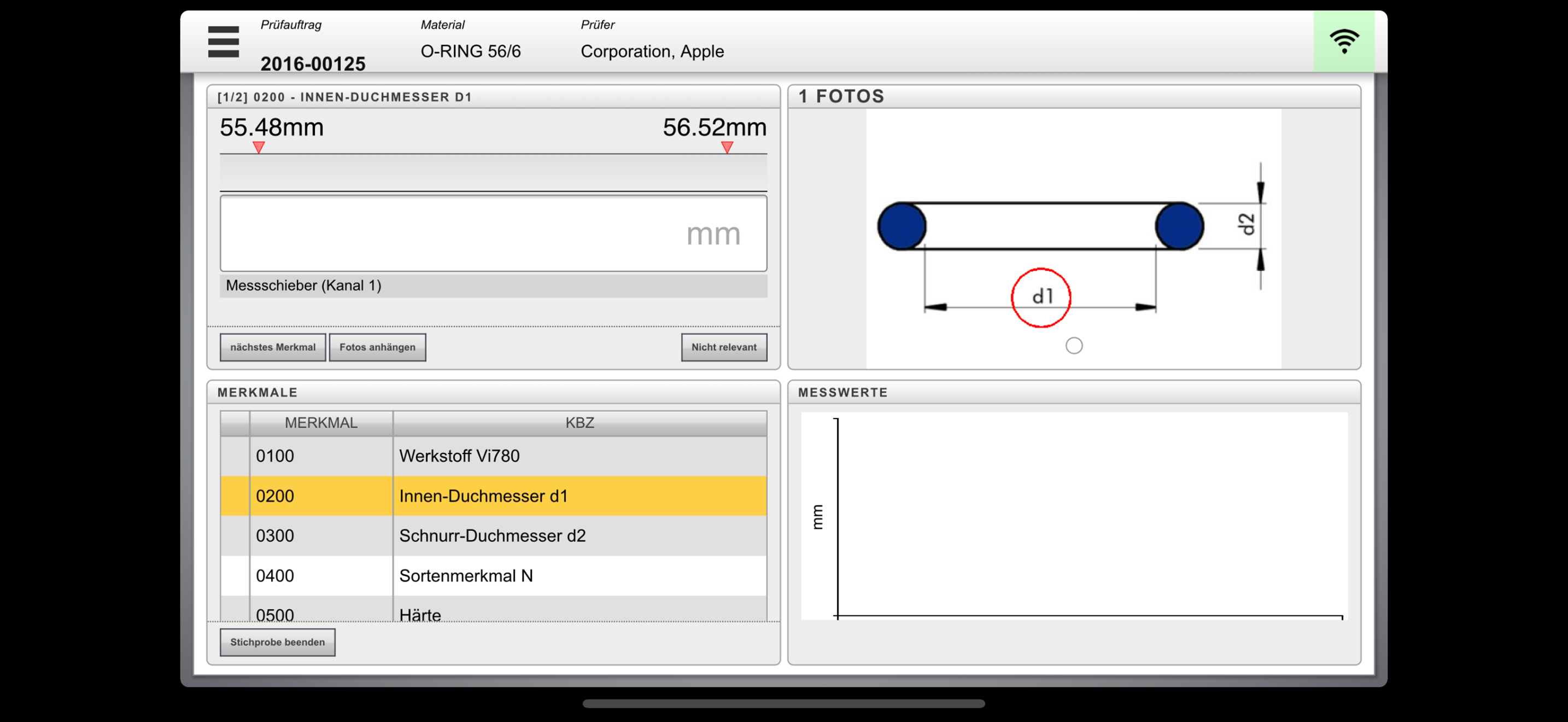Click the lower limit red marker

[259, 147]
